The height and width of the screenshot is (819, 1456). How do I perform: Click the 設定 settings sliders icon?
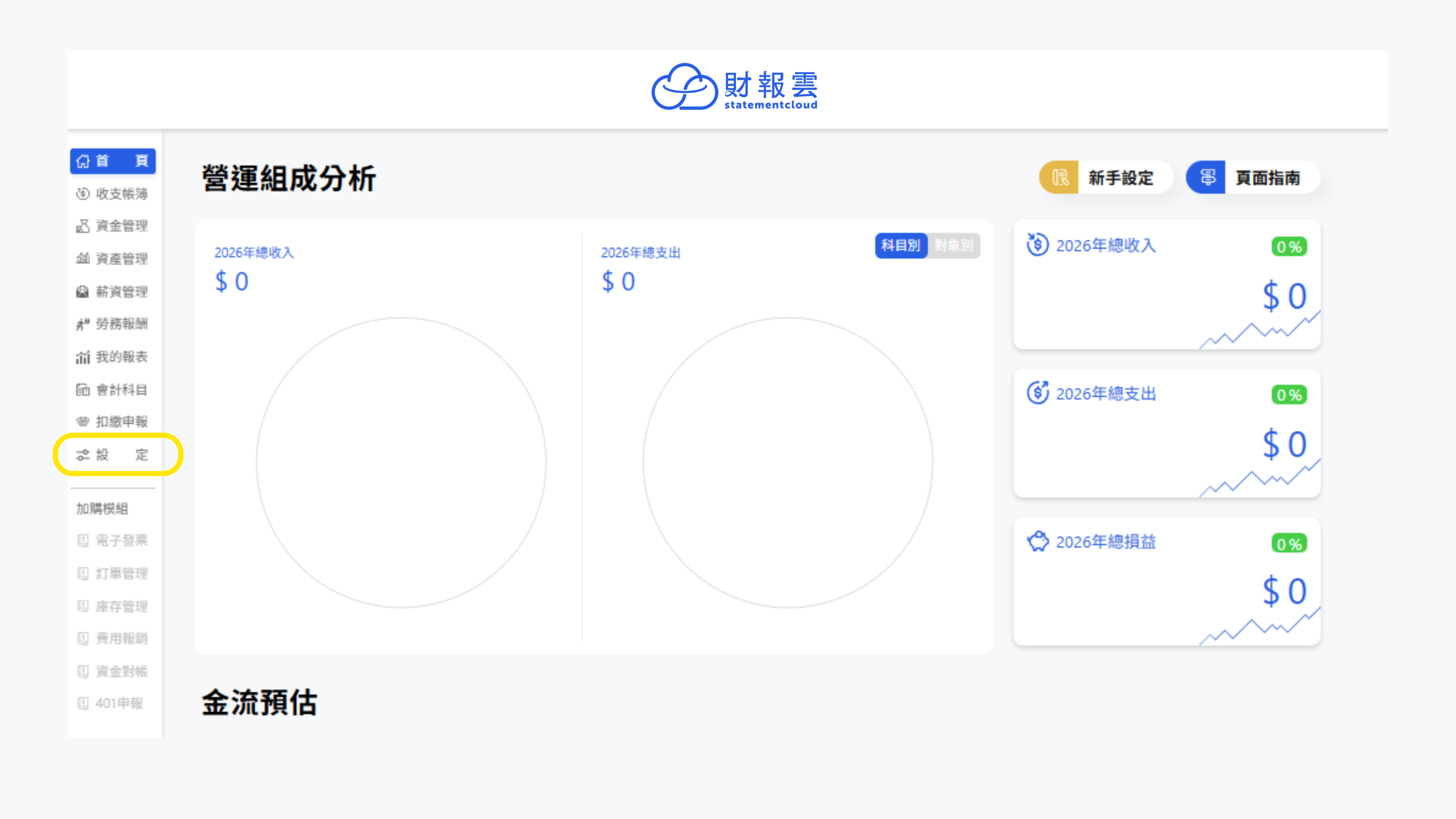click(x=83, y=455)
